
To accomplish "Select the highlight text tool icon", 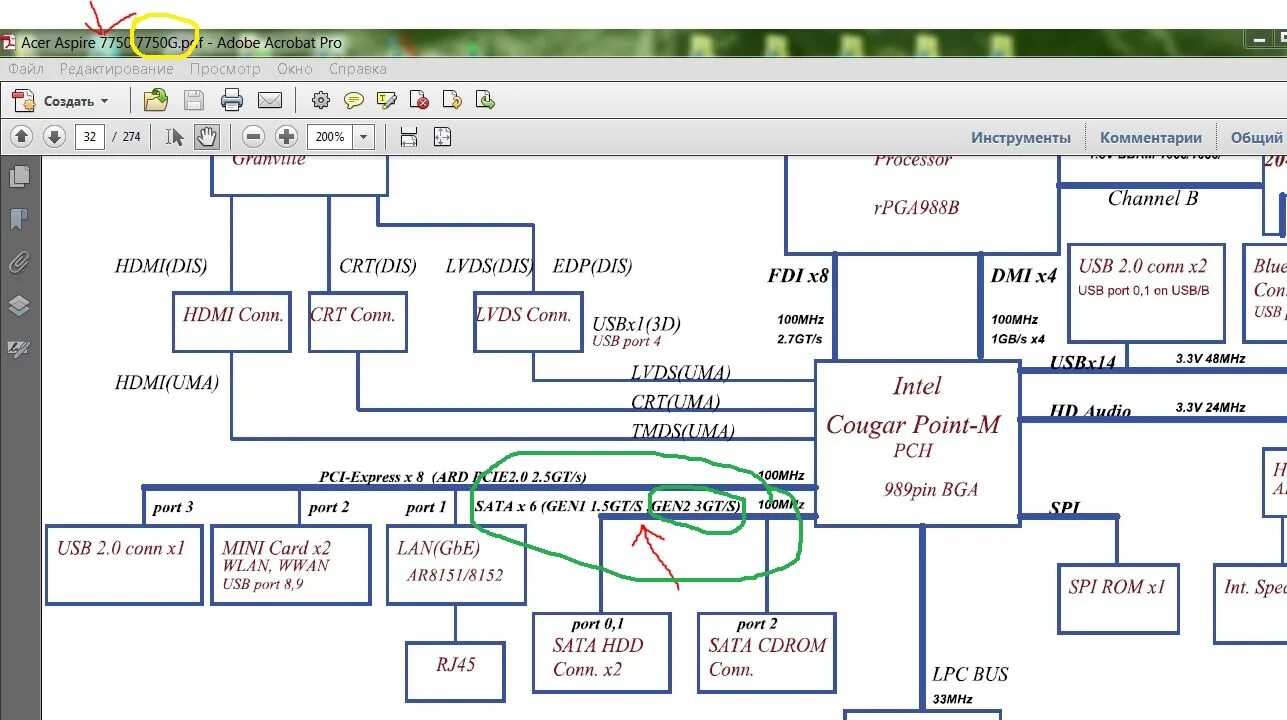I will [x=387, y=100].
